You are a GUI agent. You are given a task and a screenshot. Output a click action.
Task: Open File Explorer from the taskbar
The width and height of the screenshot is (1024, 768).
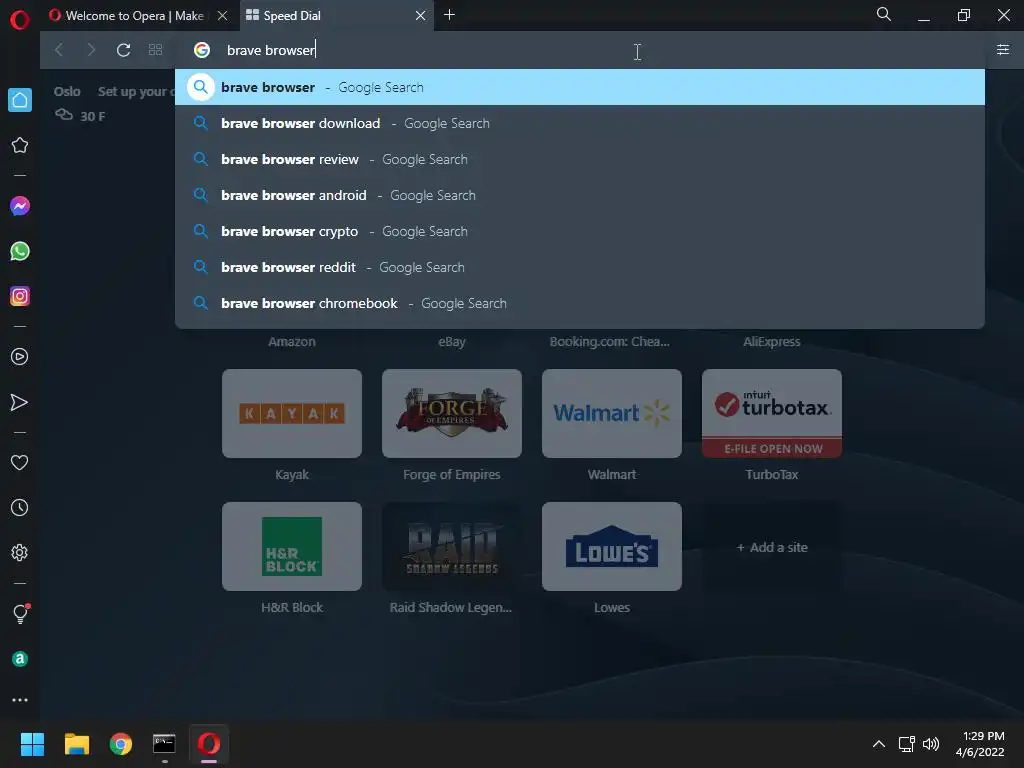76,744
